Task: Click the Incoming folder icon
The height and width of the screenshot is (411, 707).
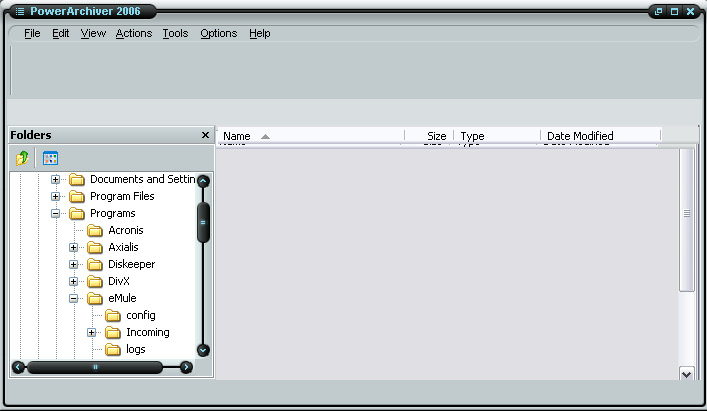Action: [x=113, y=333]
